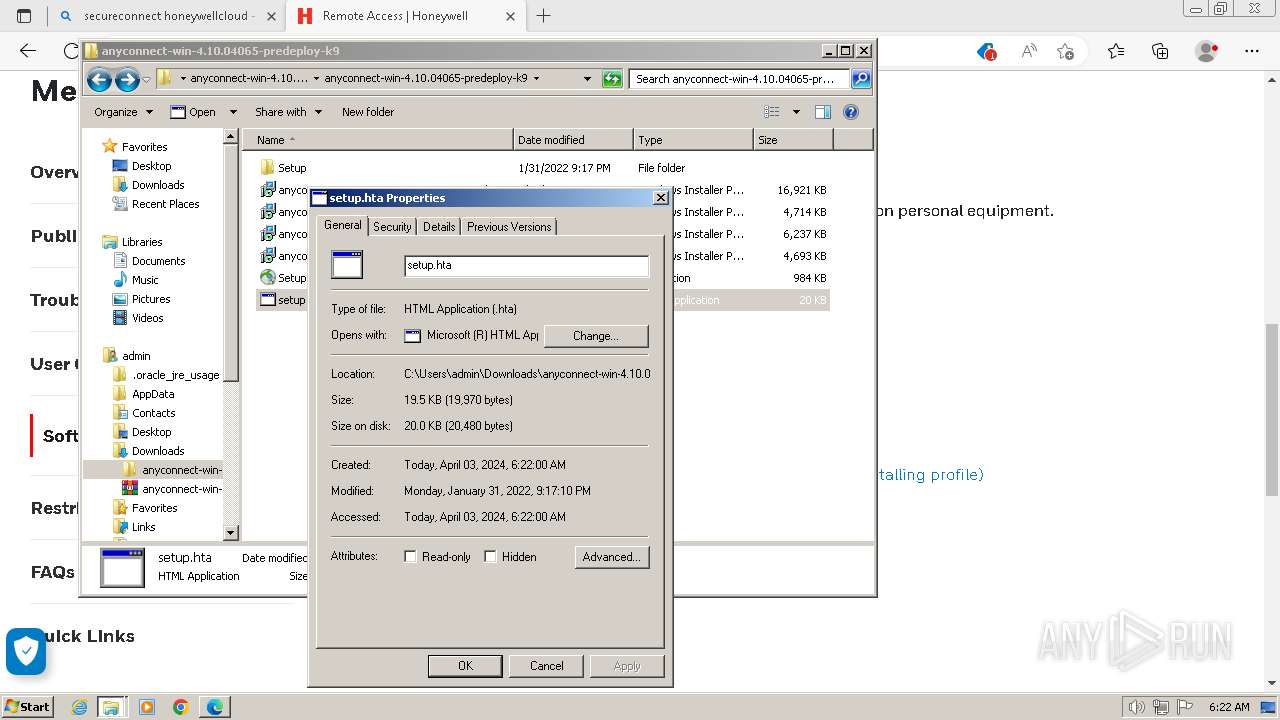The image size is (1280, 720).
Task: Click navigation pane scroll down arrow
Action: [x=231, y=534]
